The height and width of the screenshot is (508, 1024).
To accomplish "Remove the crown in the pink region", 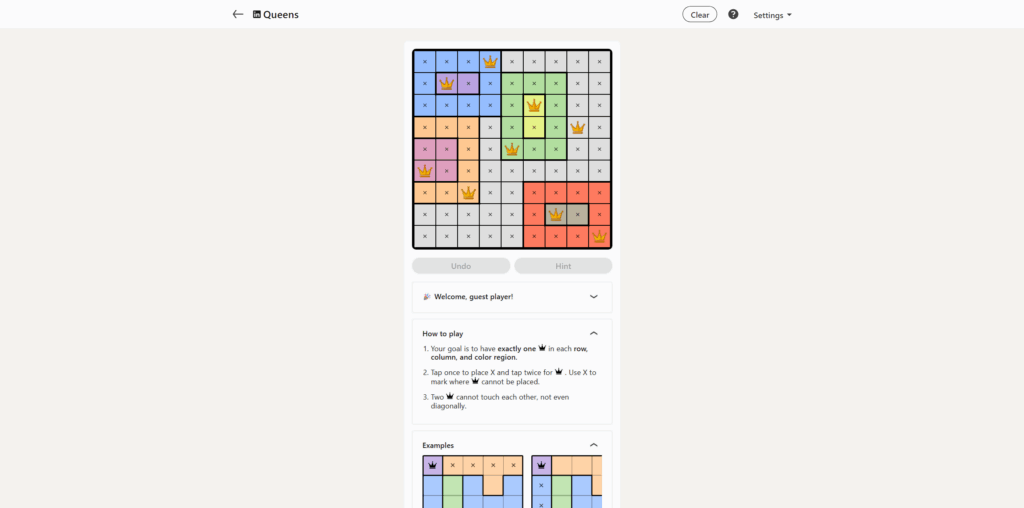I will pyautogui.click(x=424, y=171).
